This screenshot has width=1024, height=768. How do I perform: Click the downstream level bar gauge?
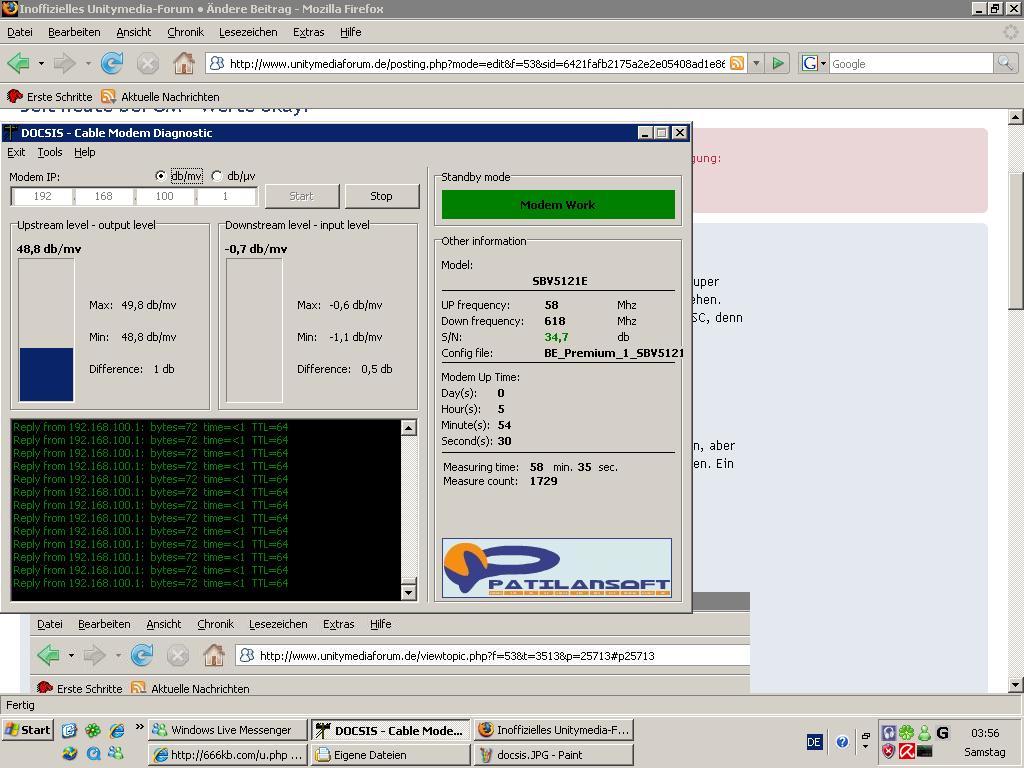coord(254,330)
